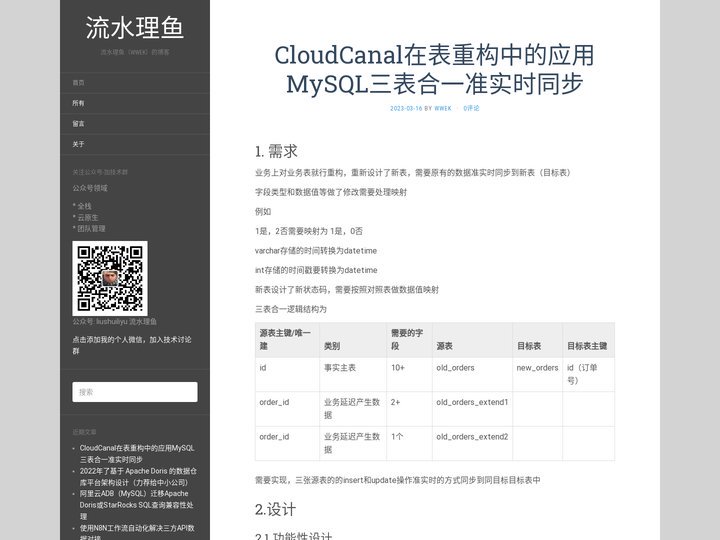The width and height of the screenshot is (720, 540).
Task: Go to 首页 in sidebar menu
Action: tap(78, 83)
